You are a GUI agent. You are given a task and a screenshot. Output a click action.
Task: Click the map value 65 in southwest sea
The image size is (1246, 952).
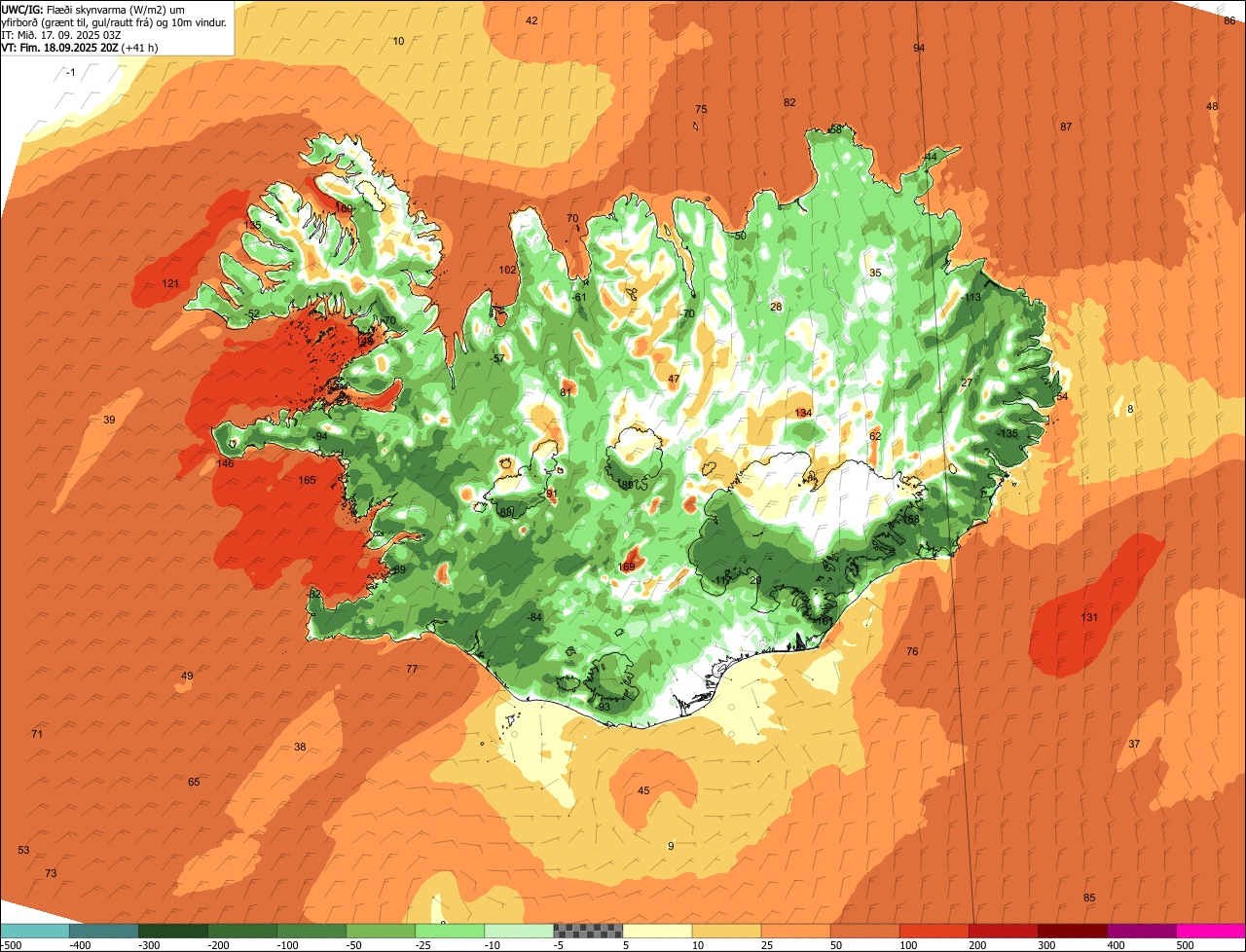coord(194,783)
